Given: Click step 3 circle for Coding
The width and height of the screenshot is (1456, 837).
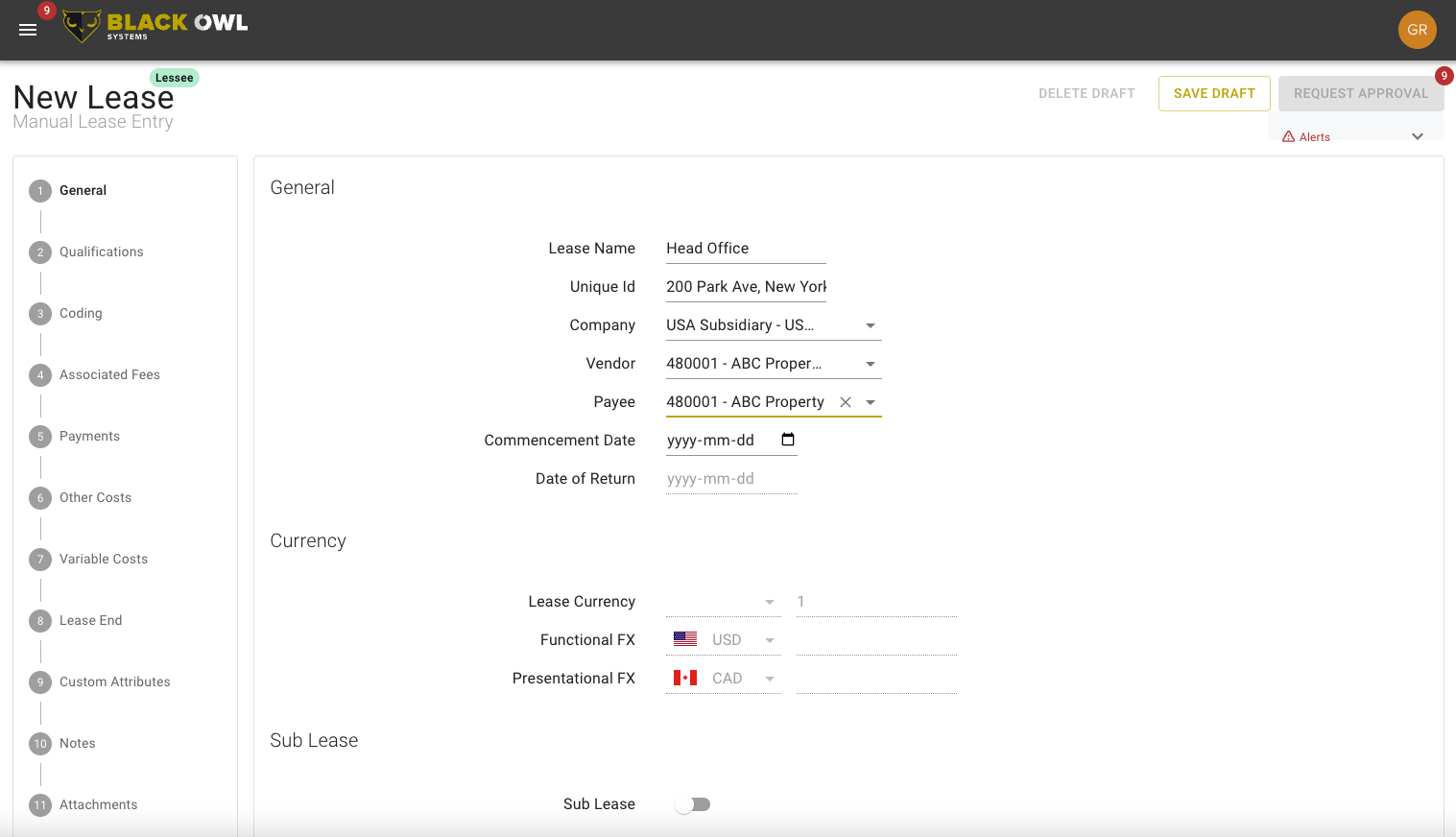Looking at the screenshot, I should 40,314.
